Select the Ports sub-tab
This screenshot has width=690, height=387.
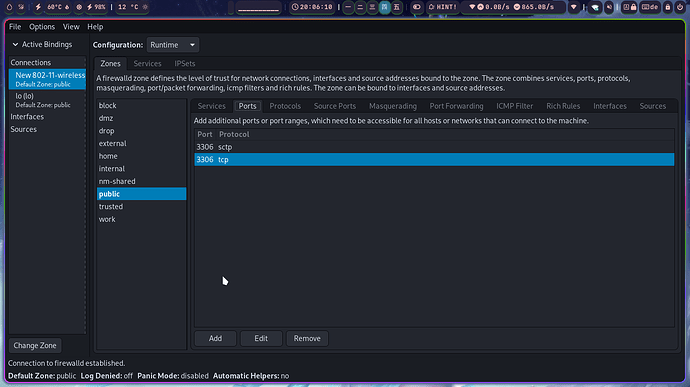tap(247, 106)
